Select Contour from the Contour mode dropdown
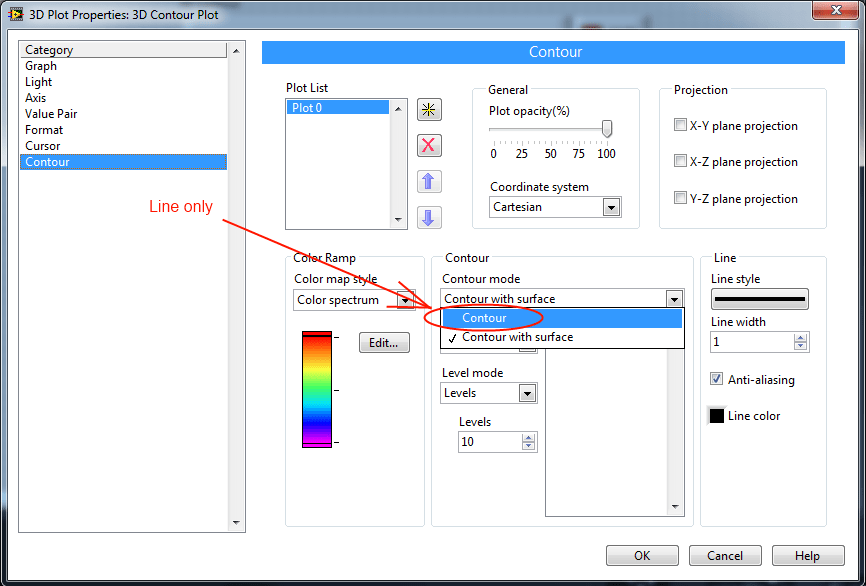 pyautogui.click(x=487, y=318)
